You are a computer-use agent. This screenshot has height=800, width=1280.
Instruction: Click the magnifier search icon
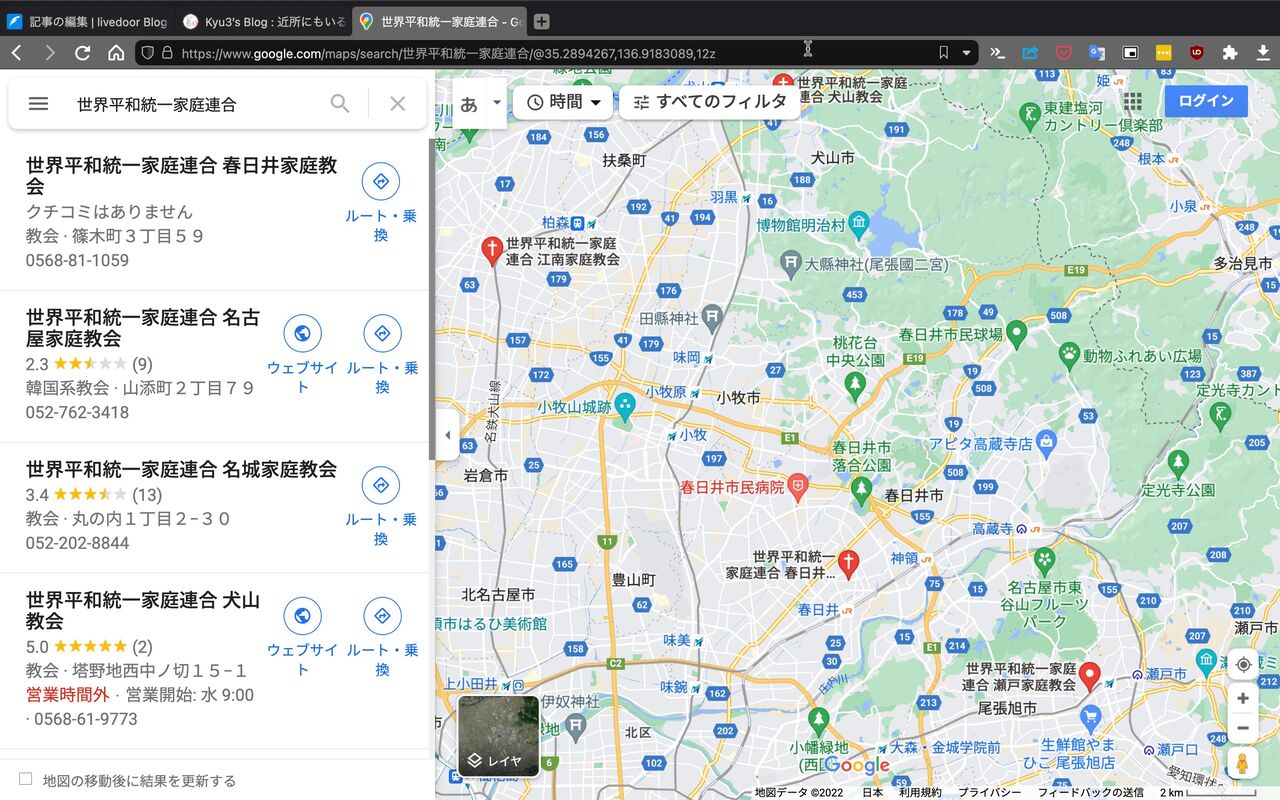tap(340, 103)
